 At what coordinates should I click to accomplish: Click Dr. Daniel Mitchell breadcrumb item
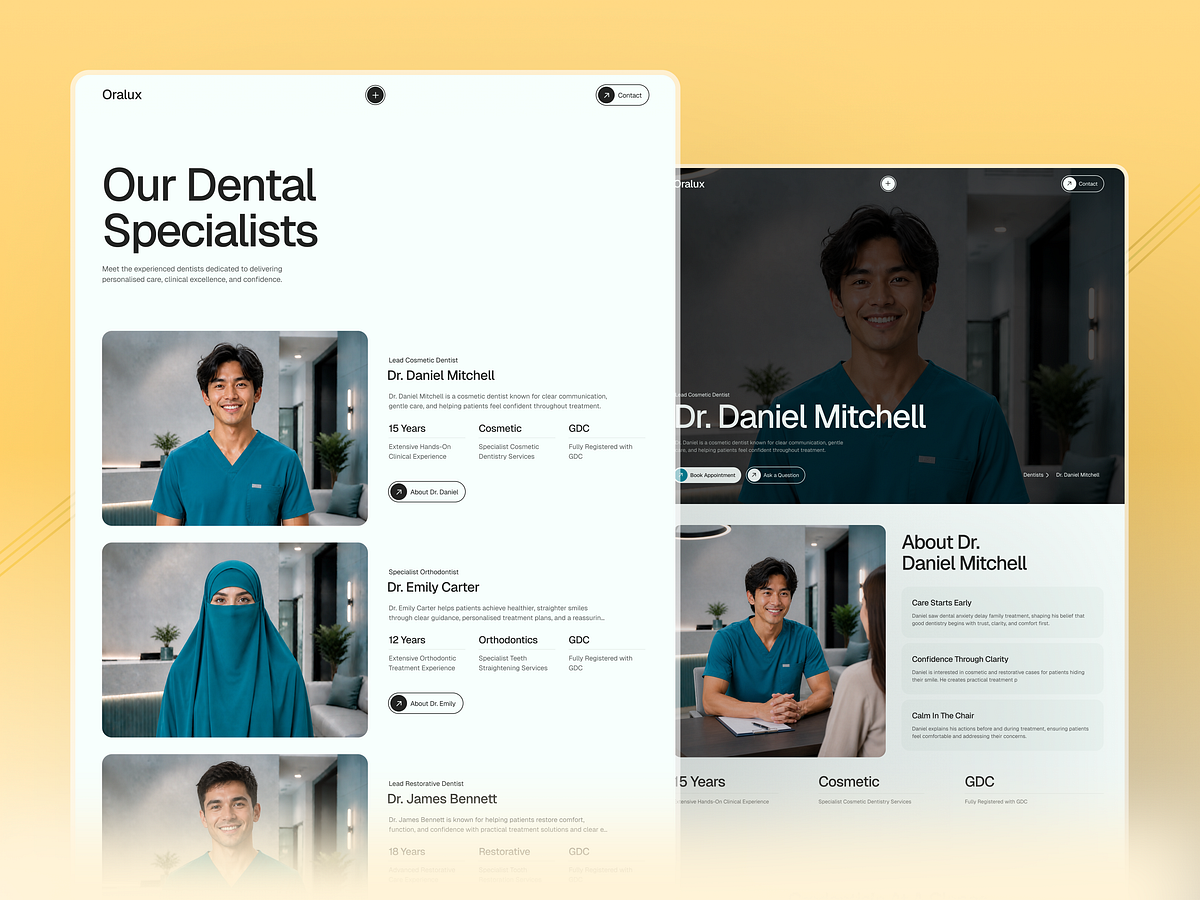pos(1078,475)
